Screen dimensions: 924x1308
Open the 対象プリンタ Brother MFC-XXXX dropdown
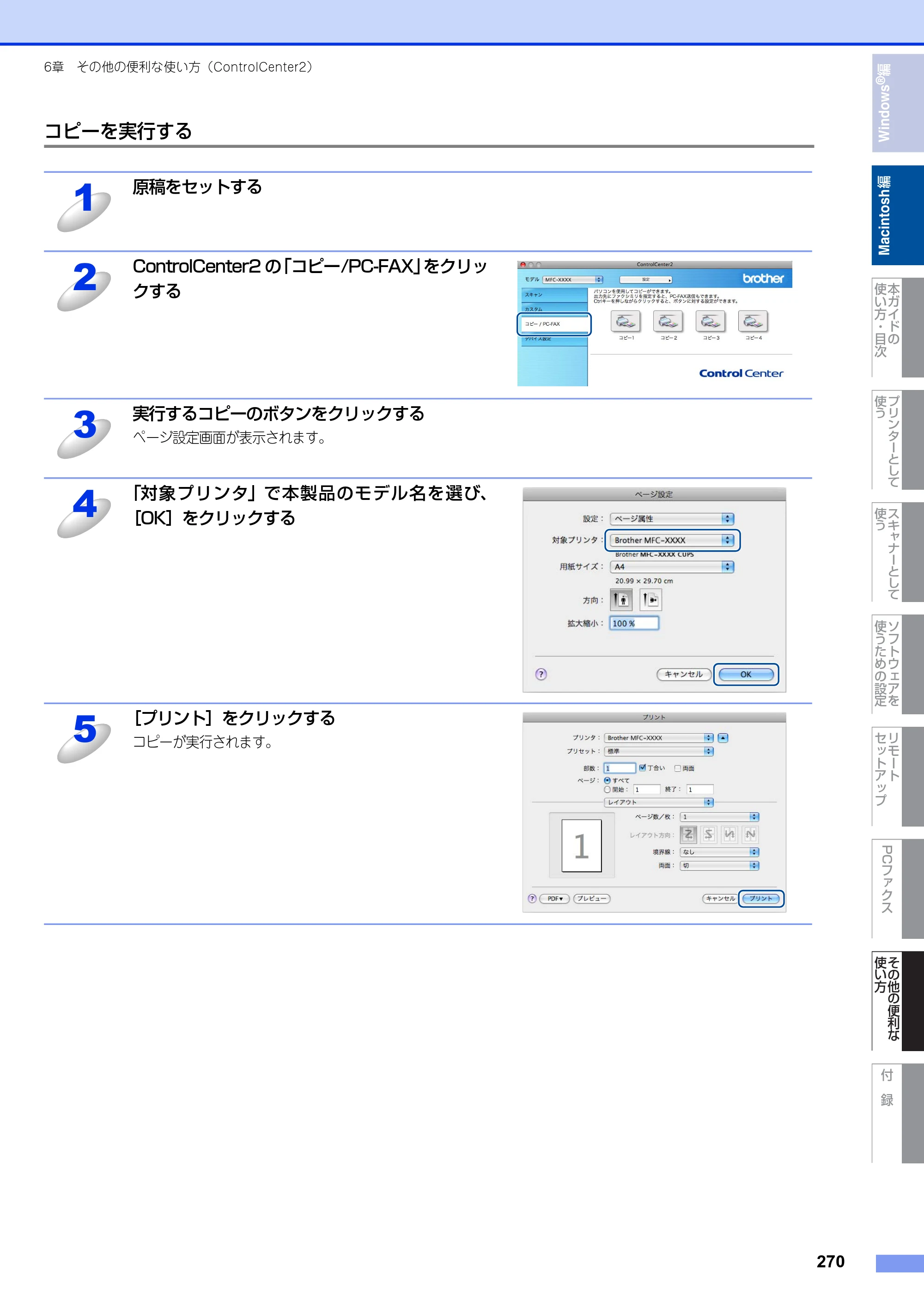pyautogui.click(x=672, y=540)
